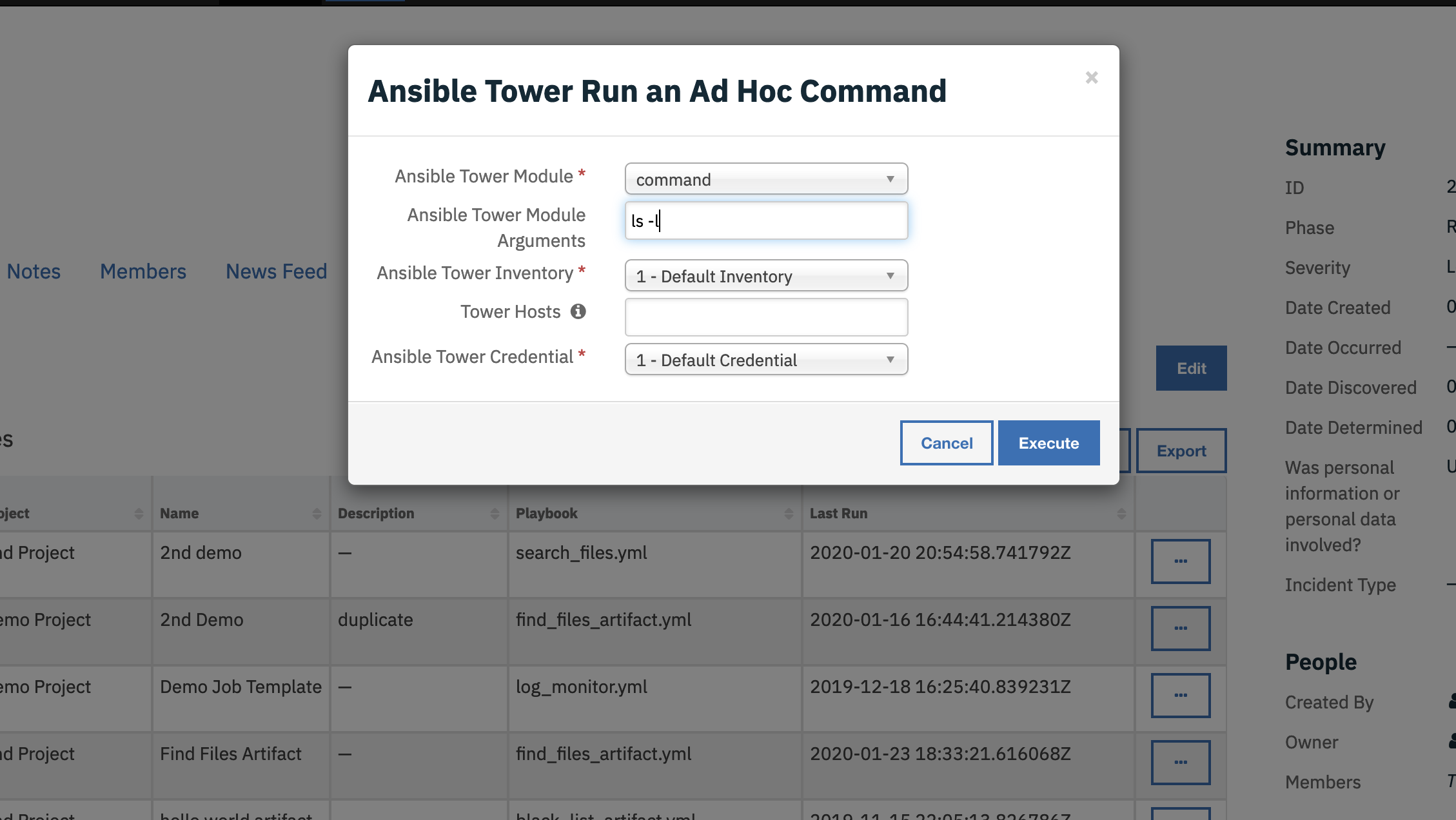
Task: Click the Date Occurred label
Action: tap(1343, 347)
